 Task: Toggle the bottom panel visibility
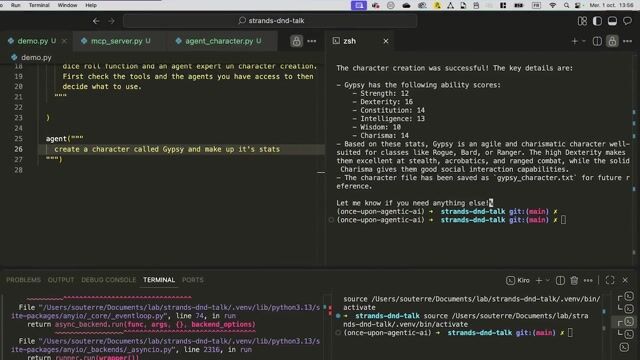[612, 21]
